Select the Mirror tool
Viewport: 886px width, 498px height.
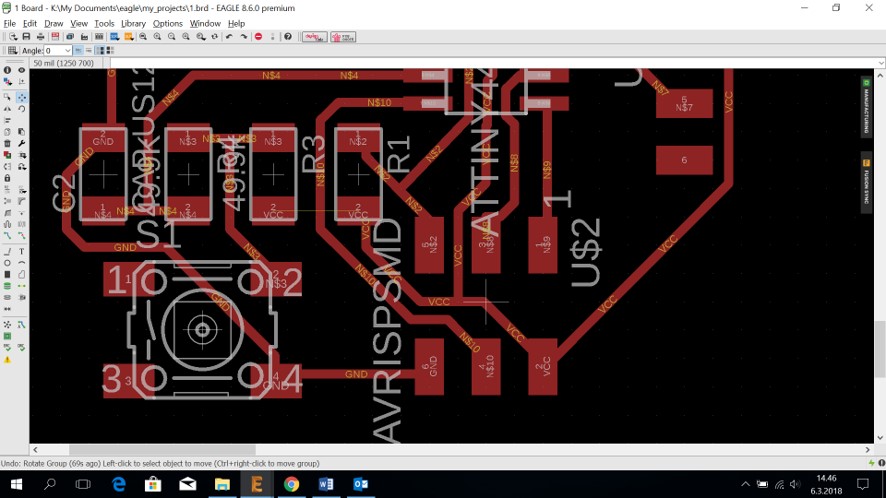pos(7,109)
